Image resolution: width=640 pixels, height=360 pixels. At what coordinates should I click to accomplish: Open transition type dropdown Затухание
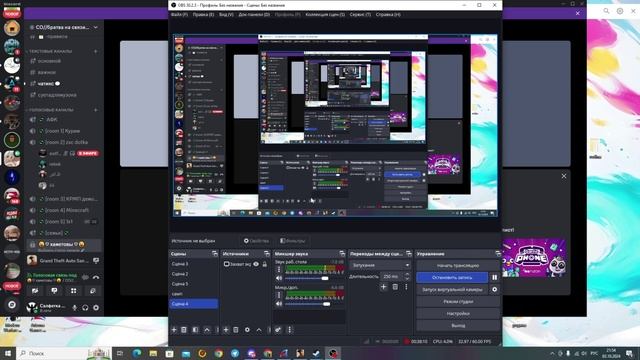pyautogui.click(x=380, y=265)
